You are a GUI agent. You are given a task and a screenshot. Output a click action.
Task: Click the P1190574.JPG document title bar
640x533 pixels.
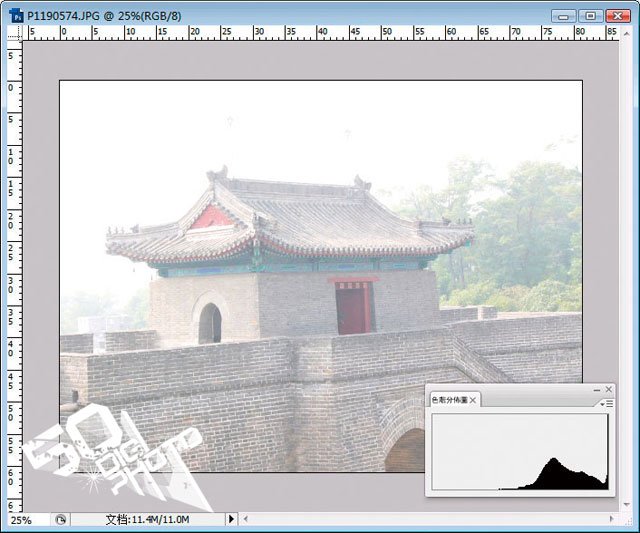286,16
